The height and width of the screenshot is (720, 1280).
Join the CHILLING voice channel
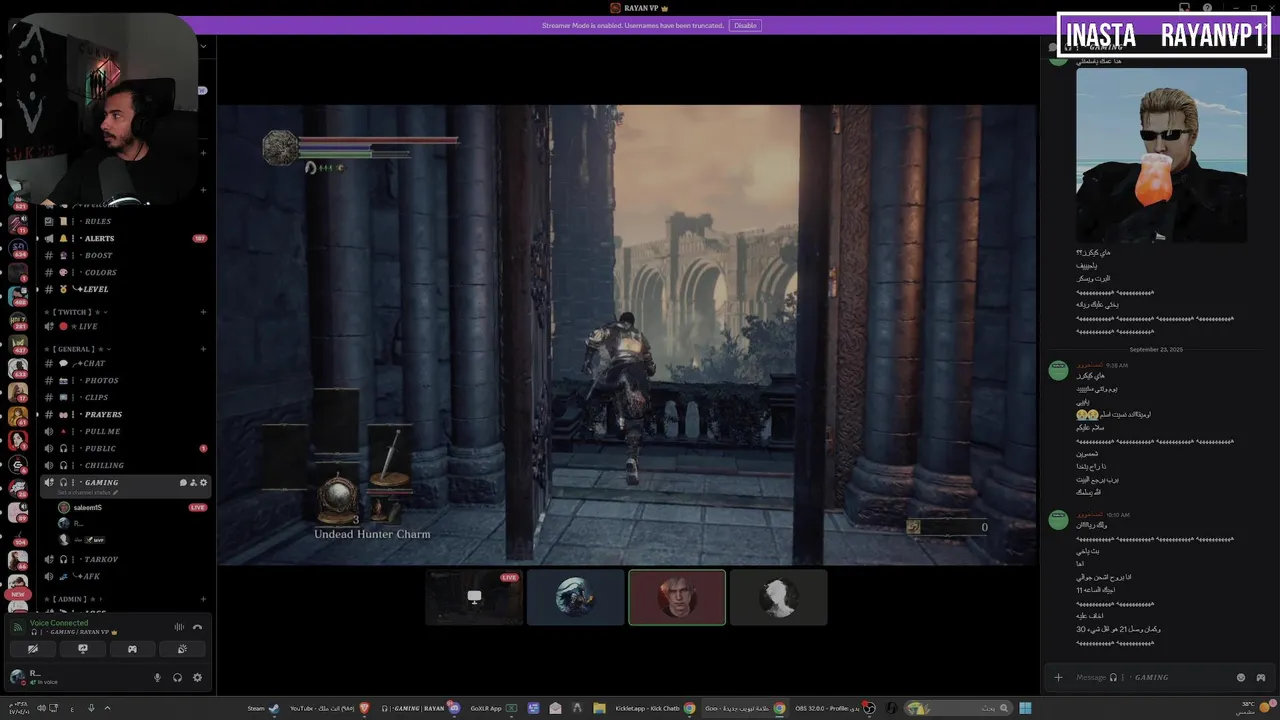tap(125, 465)
